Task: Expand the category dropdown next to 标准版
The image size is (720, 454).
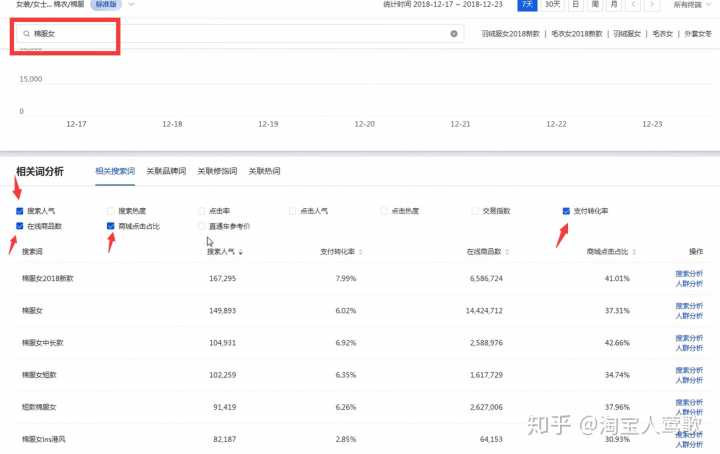Action: (131, 5)
